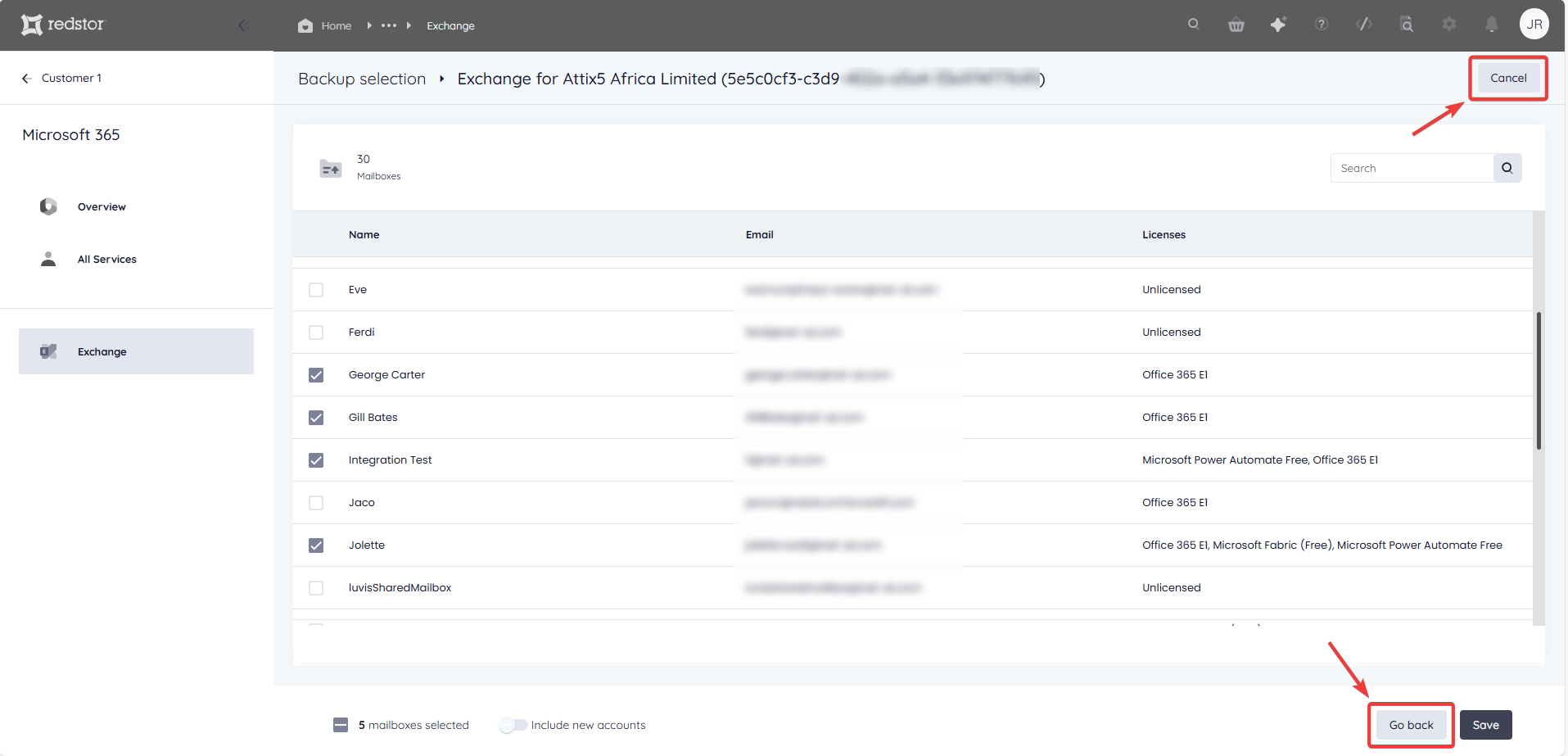
Task: Open notifications bell icon
Action: (x=1492, y=25)
